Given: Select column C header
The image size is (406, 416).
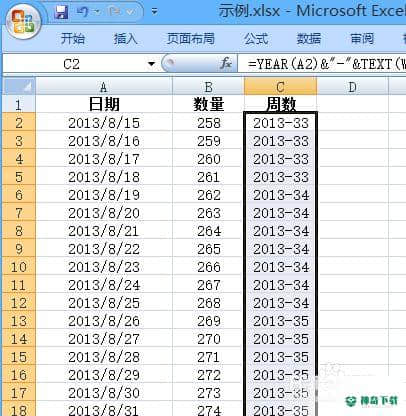Looking at the screenshot, I should (x=280, y=87).
